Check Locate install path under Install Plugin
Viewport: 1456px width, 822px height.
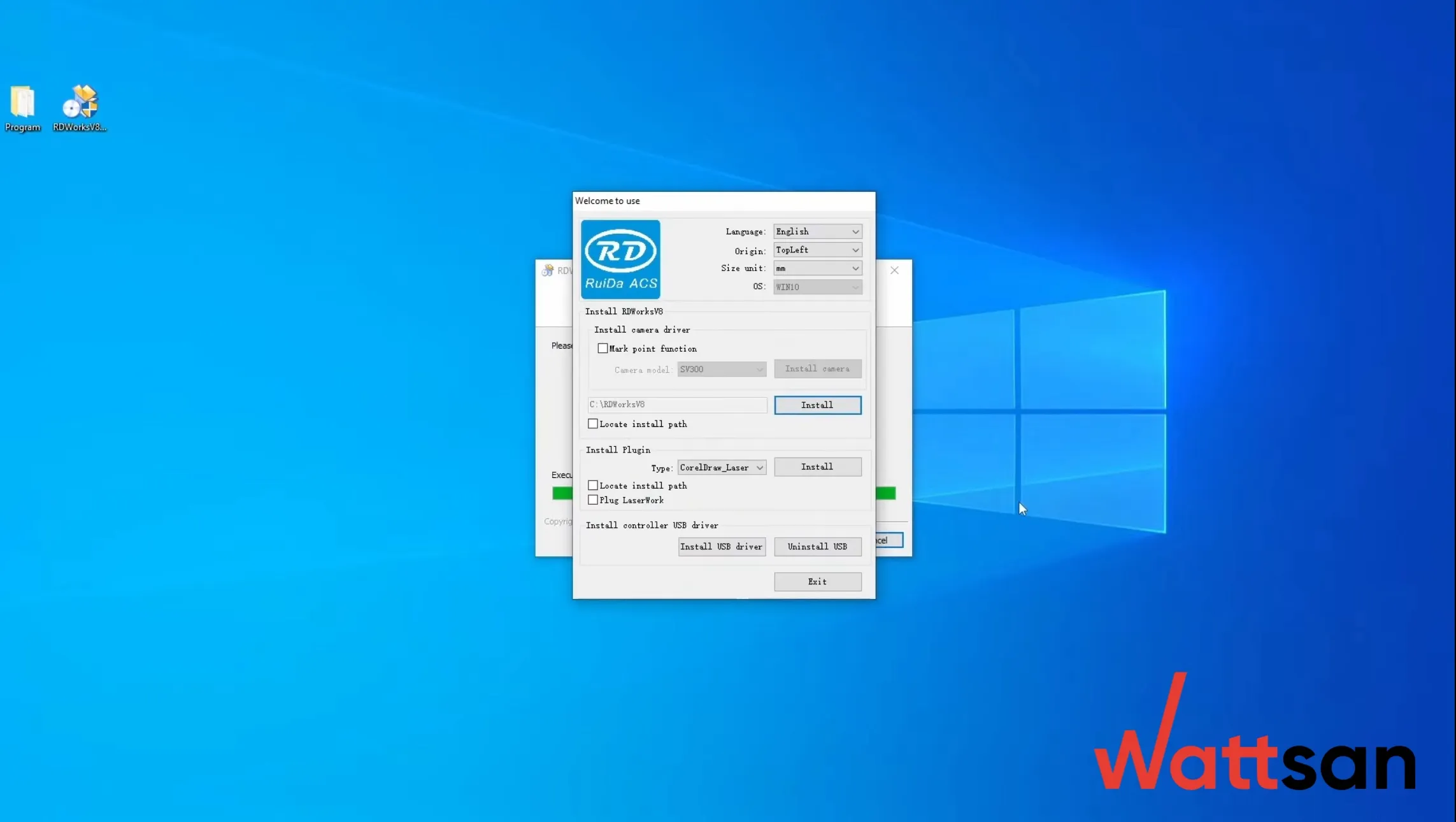coord(593,486)
